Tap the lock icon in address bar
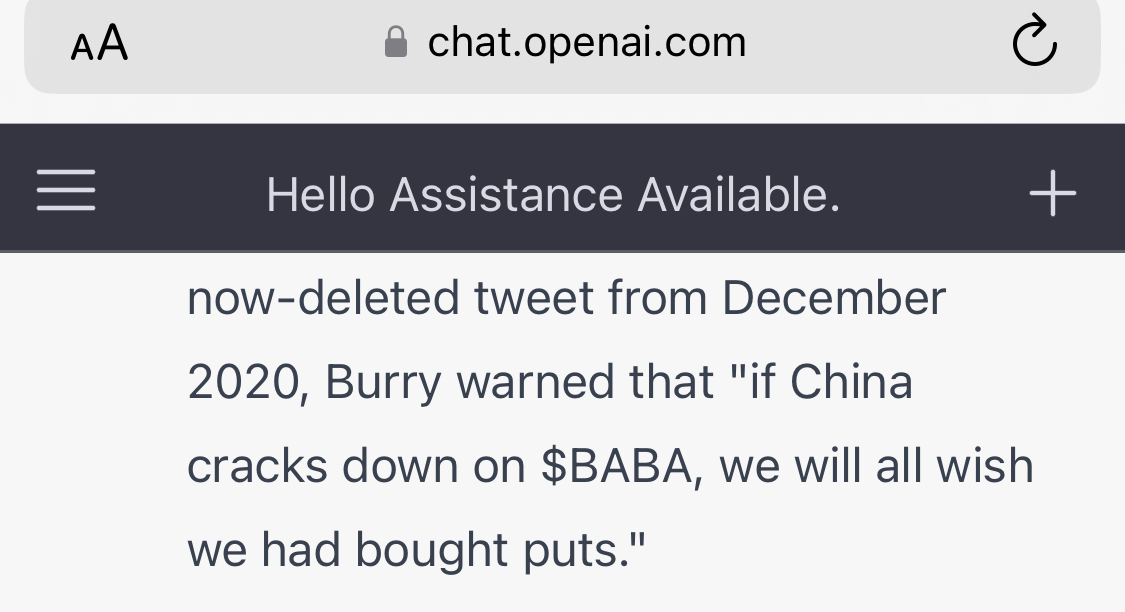Screen dimensions: 1125x612 click(x=396, y=43)
